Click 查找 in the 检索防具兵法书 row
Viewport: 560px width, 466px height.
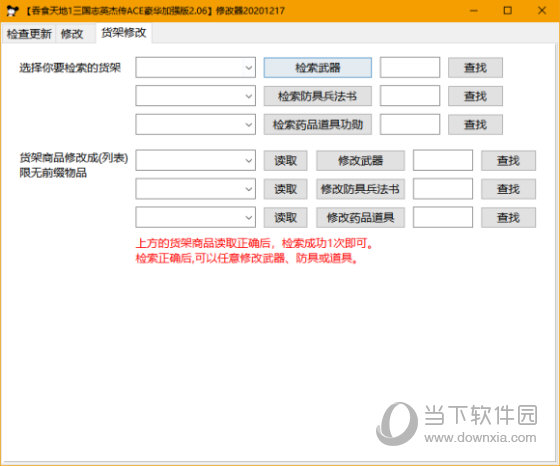[x=475, y=96]
